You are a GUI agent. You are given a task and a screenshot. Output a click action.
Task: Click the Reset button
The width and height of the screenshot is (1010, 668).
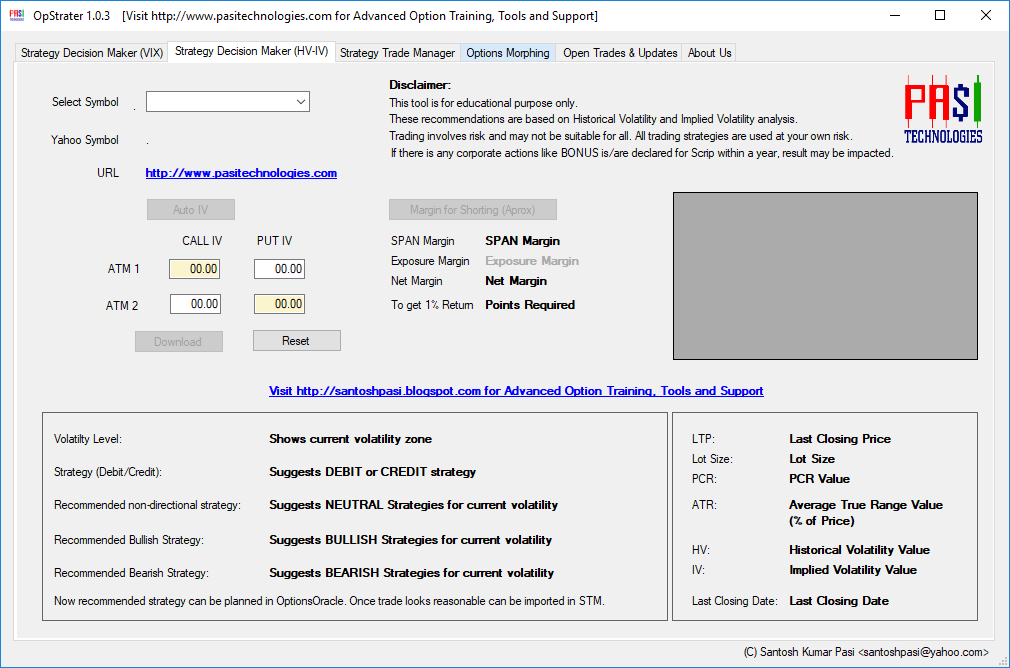tap(296, 341)
